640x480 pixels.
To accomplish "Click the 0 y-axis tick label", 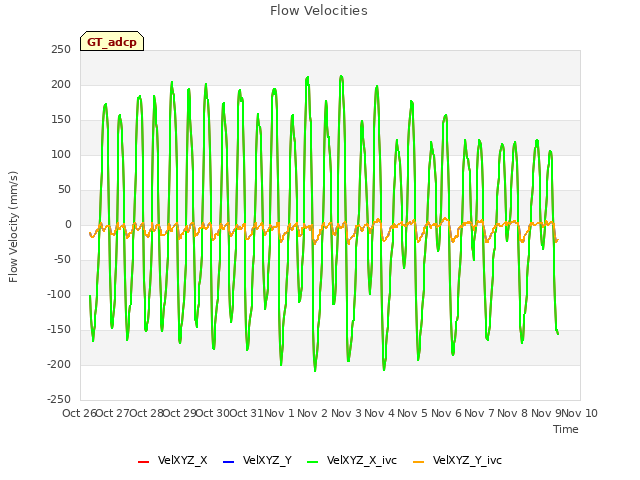I will click(68, 224).
